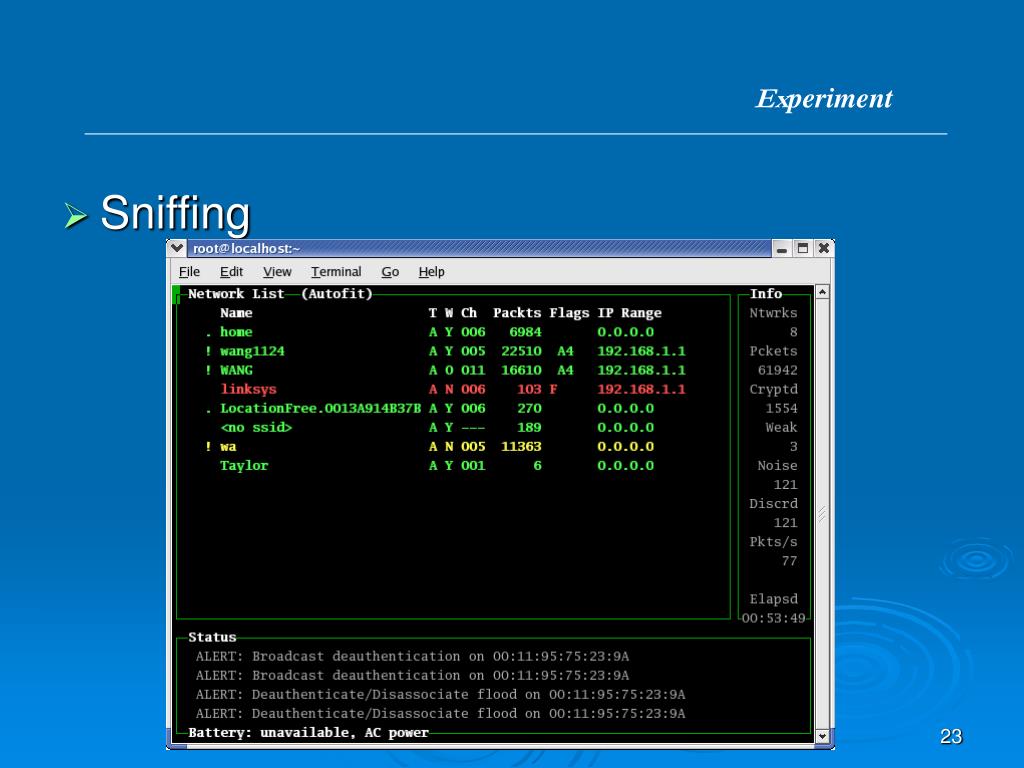Open the Edit menu
This screenshot has width=1024, height=768.
point(231,272)
